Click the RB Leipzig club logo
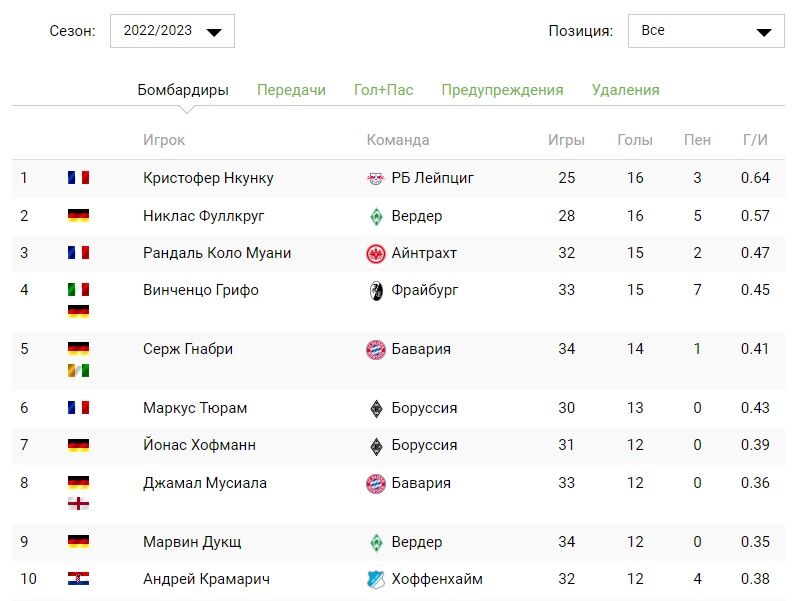This screenshot has width=793, height=601. point(376,179)
